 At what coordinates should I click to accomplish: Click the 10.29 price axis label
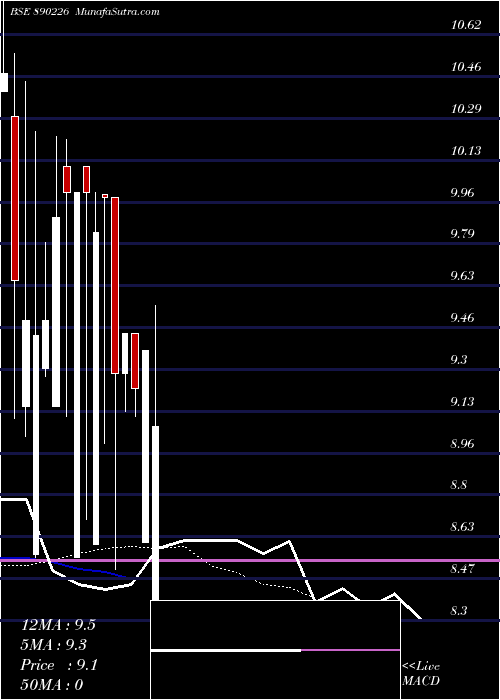pos(466,108)
